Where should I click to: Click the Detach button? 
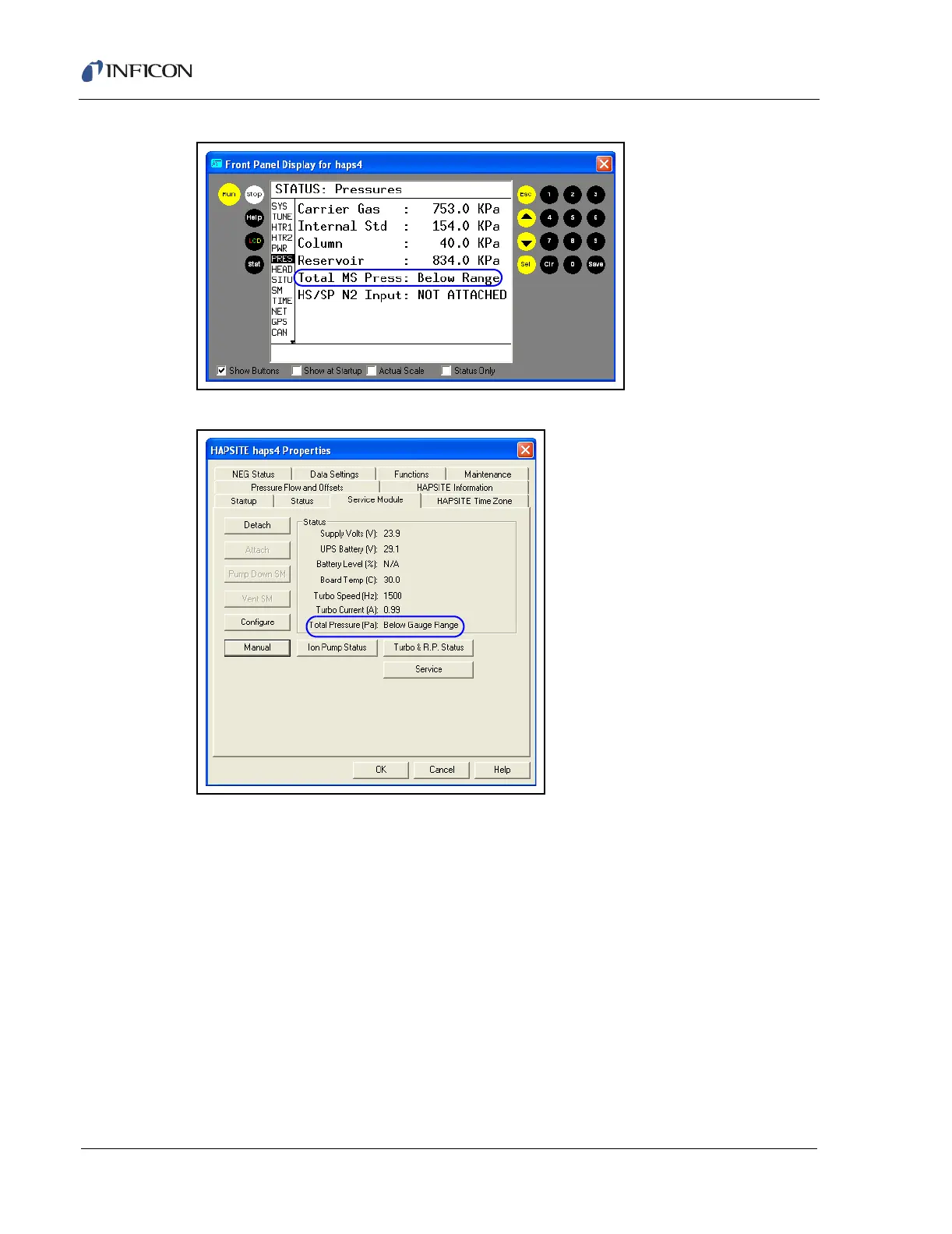257,525
